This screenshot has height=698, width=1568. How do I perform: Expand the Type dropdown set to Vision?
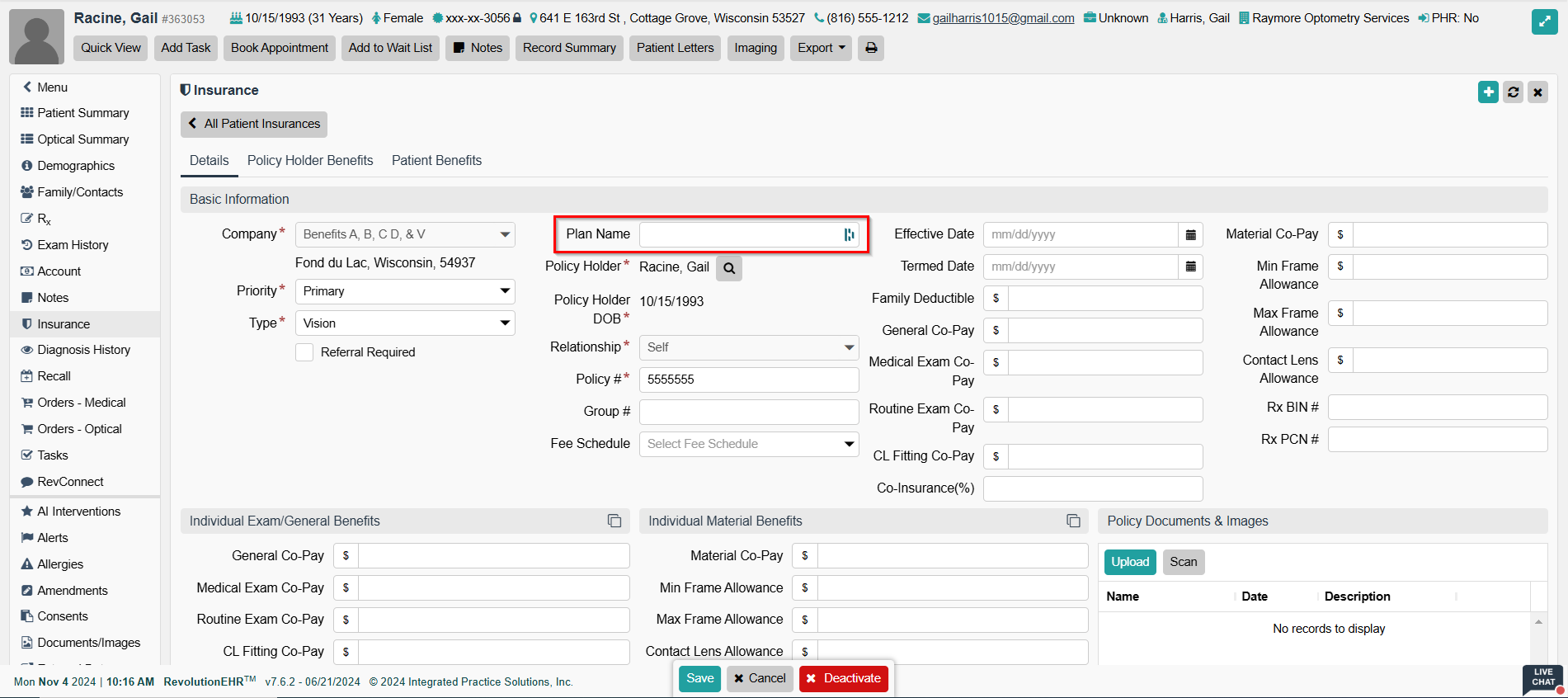405,323
